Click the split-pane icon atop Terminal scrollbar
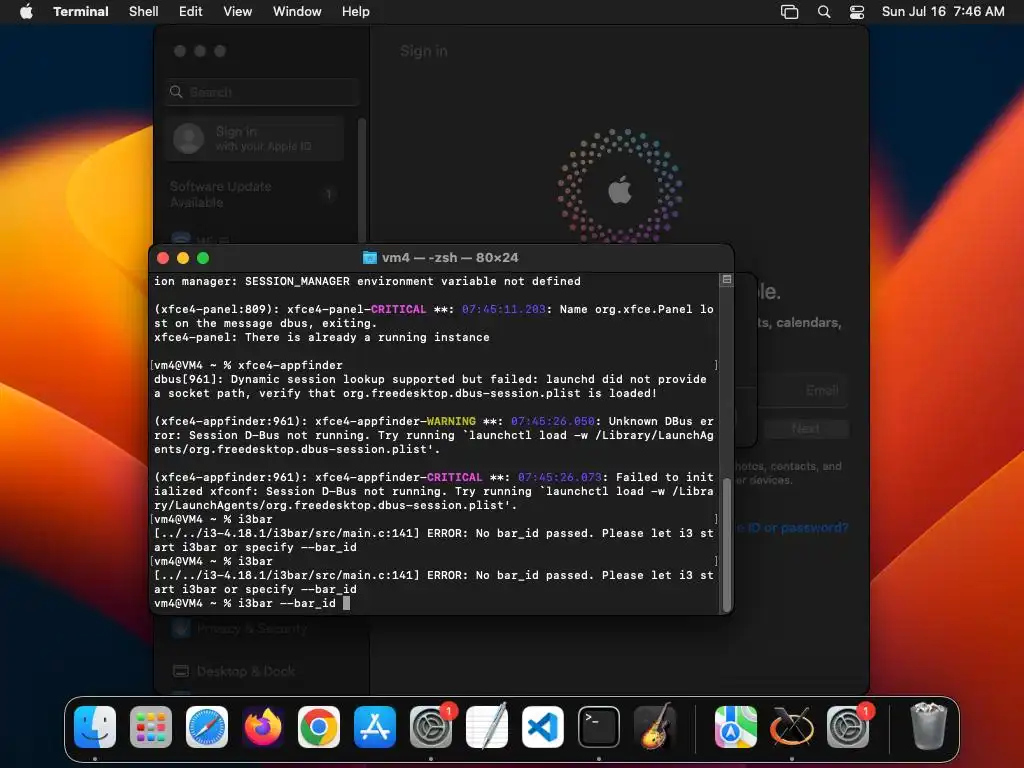 click(726, 280)
